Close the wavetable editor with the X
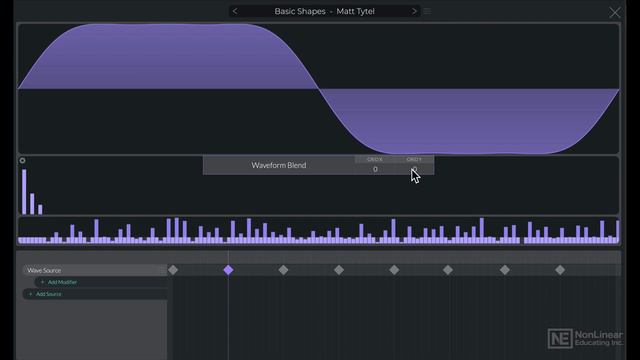Image resolution: width=640 pixels, height=360 pixels. pyautogui.click(x=615, y=13)
